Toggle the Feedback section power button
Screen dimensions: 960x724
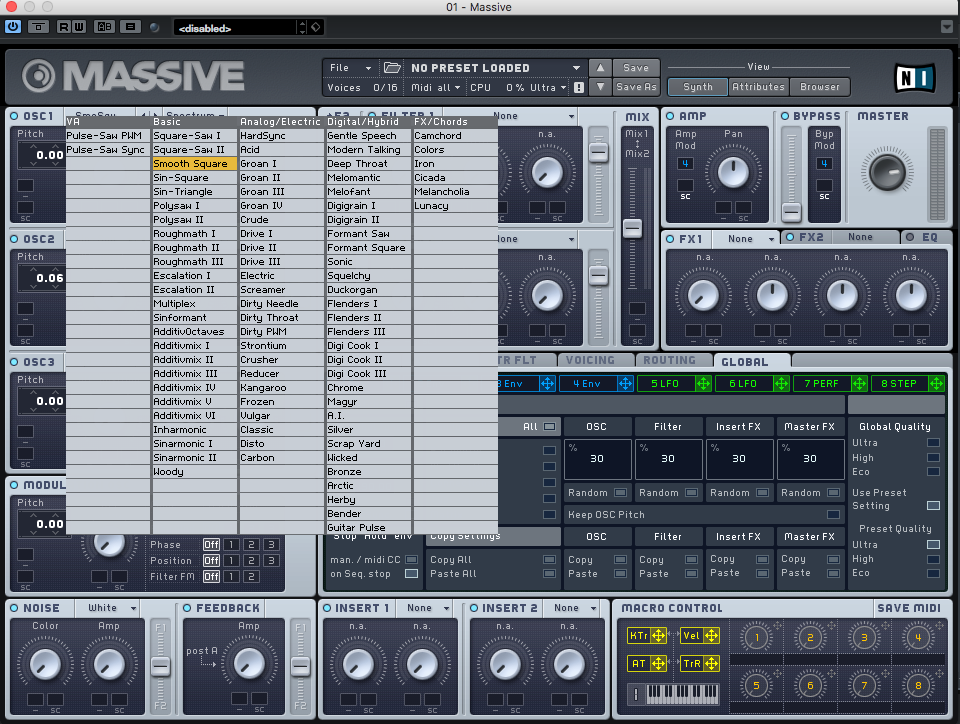pos(187,608)
